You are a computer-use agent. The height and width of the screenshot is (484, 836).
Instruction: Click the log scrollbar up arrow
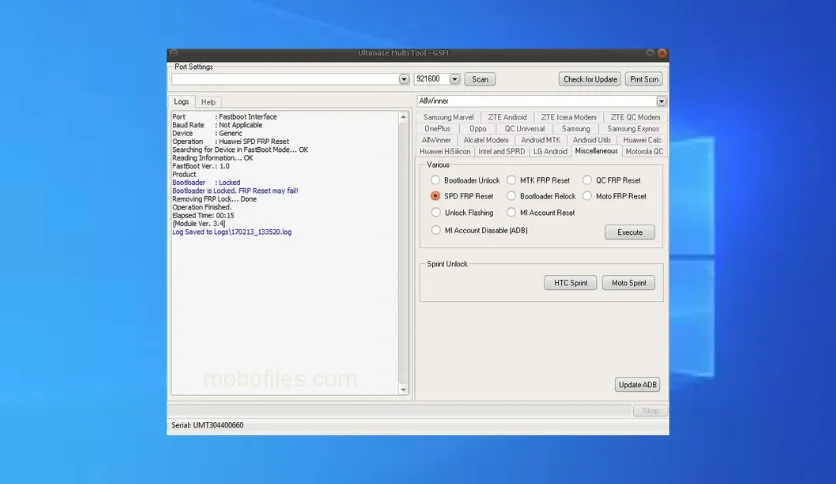pyautogui.click(x=403, y=117)
